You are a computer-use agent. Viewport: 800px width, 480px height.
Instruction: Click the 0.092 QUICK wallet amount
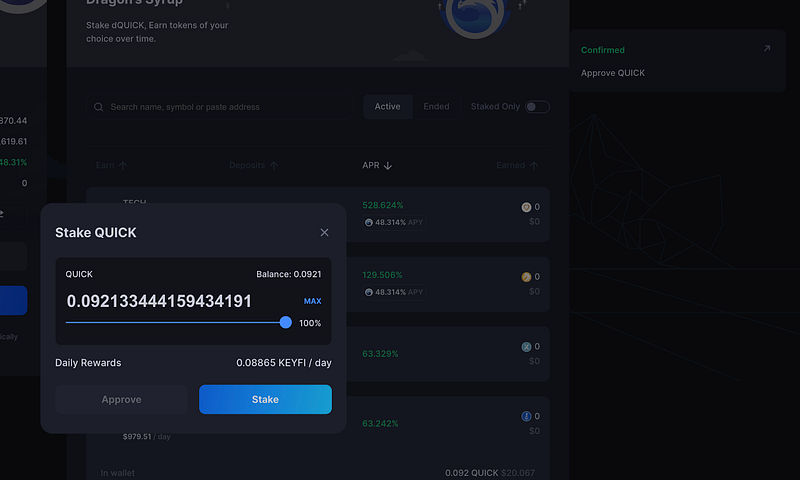click(471, 473)
